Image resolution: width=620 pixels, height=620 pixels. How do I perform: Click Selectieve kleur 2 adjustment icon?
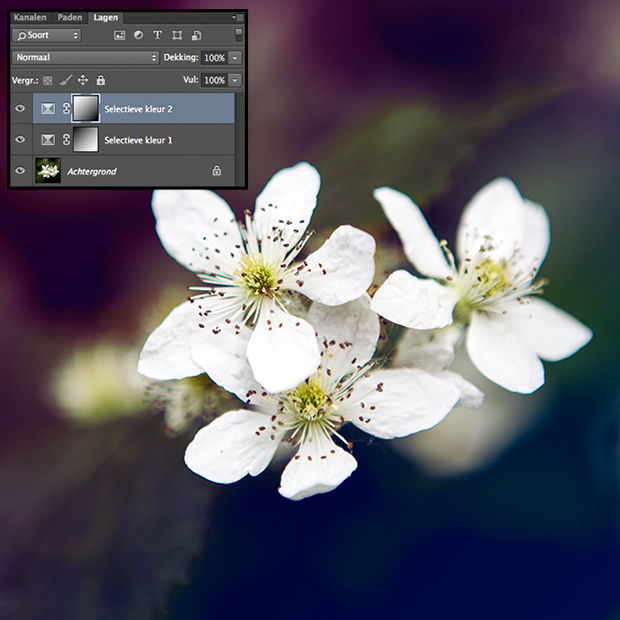click(48, 108)
